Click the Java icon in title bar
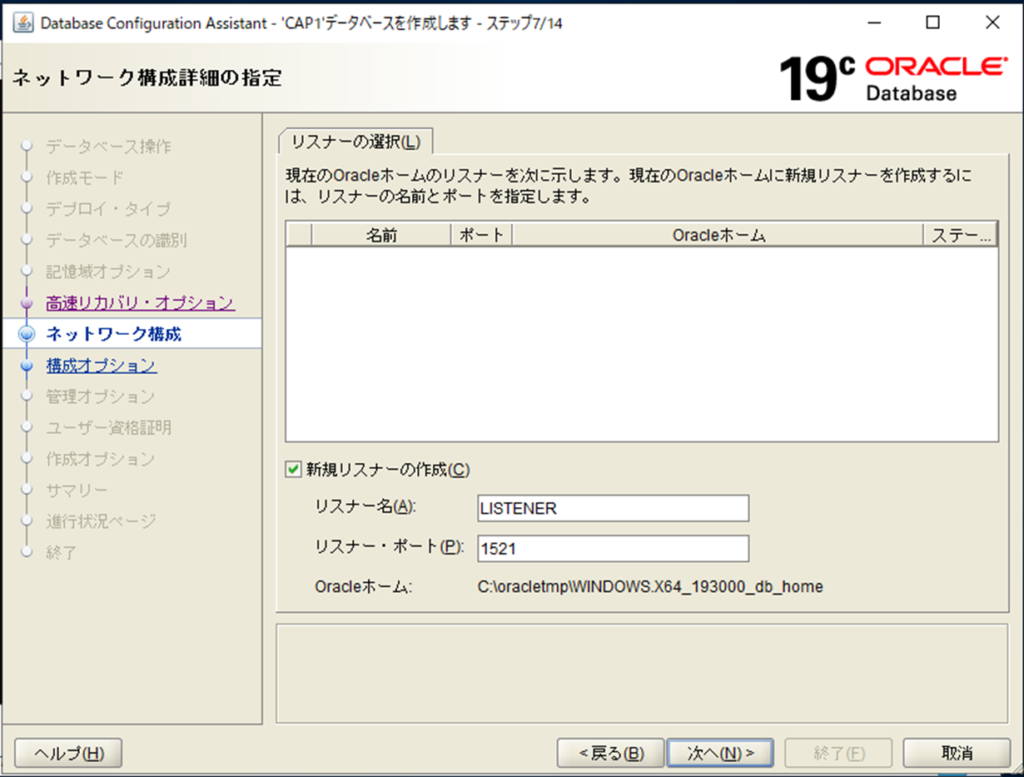The height and width of the screenshot is (777, 1024). point(22,23)
